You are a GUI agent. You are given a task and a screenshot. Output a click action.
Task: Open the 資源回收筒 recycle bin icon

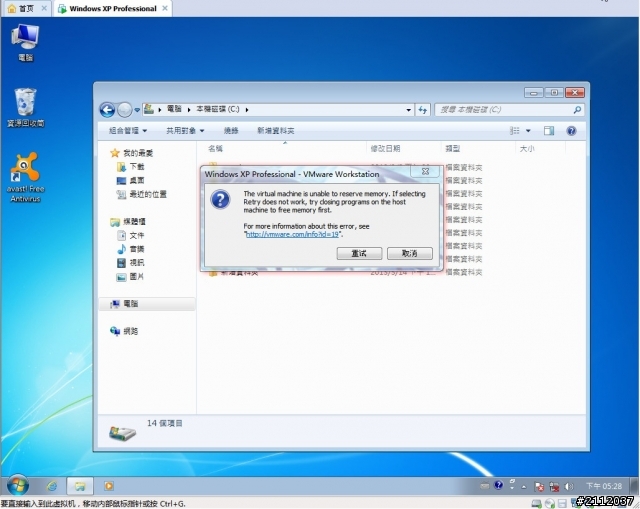click(25, 108)
